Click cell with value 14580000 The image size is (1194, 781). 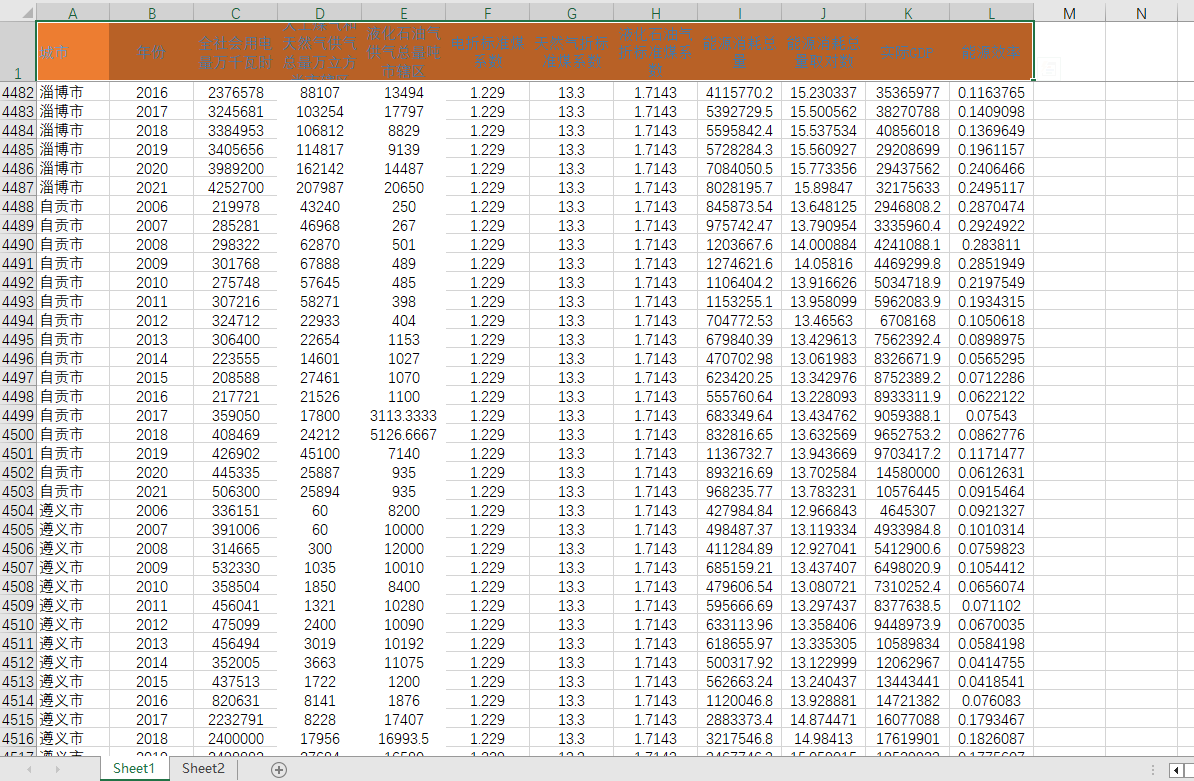(908, 473)
